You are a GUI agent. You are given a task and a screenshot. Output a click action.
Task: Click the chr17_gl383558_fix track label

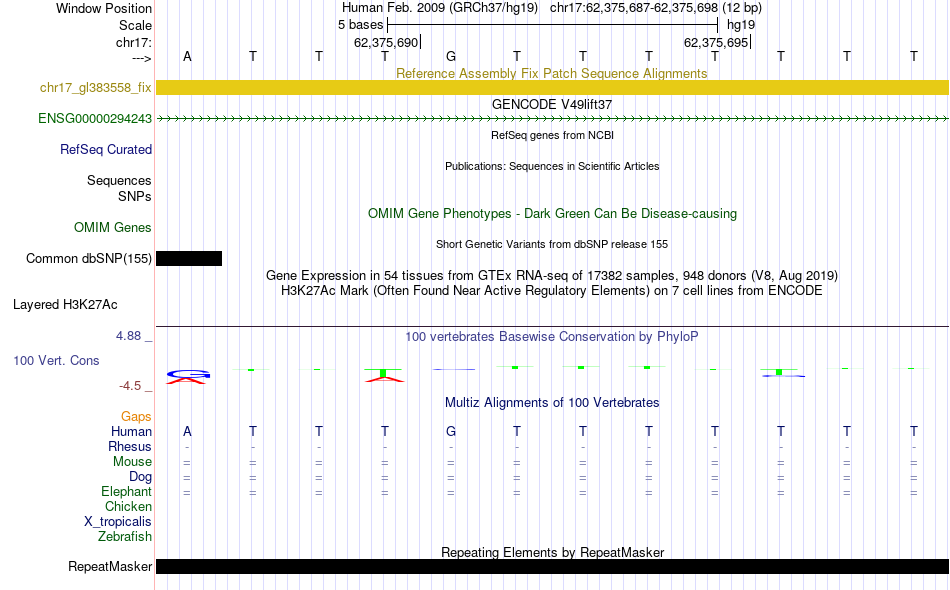(96, 88)
